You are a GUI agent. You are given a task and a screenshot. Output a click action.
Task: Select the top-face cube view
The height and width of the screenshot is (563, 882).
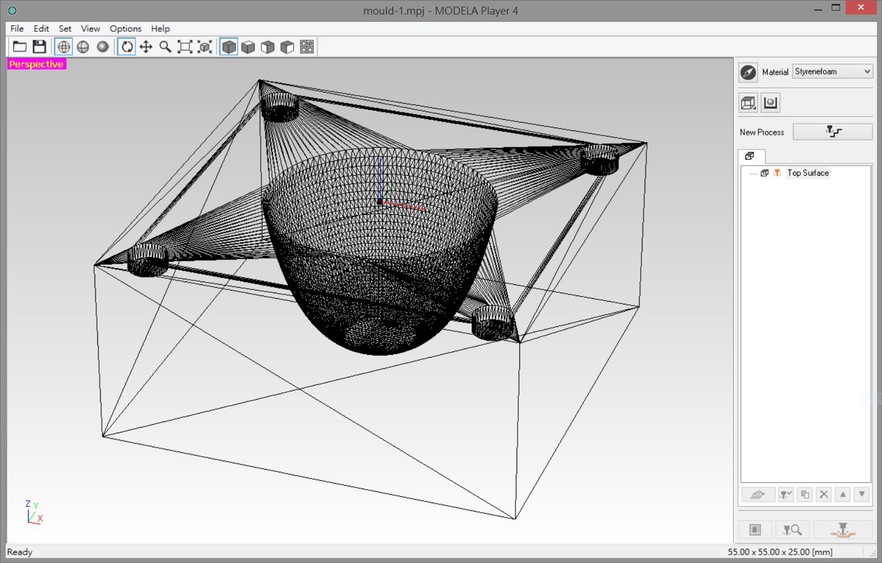[248, 47]
